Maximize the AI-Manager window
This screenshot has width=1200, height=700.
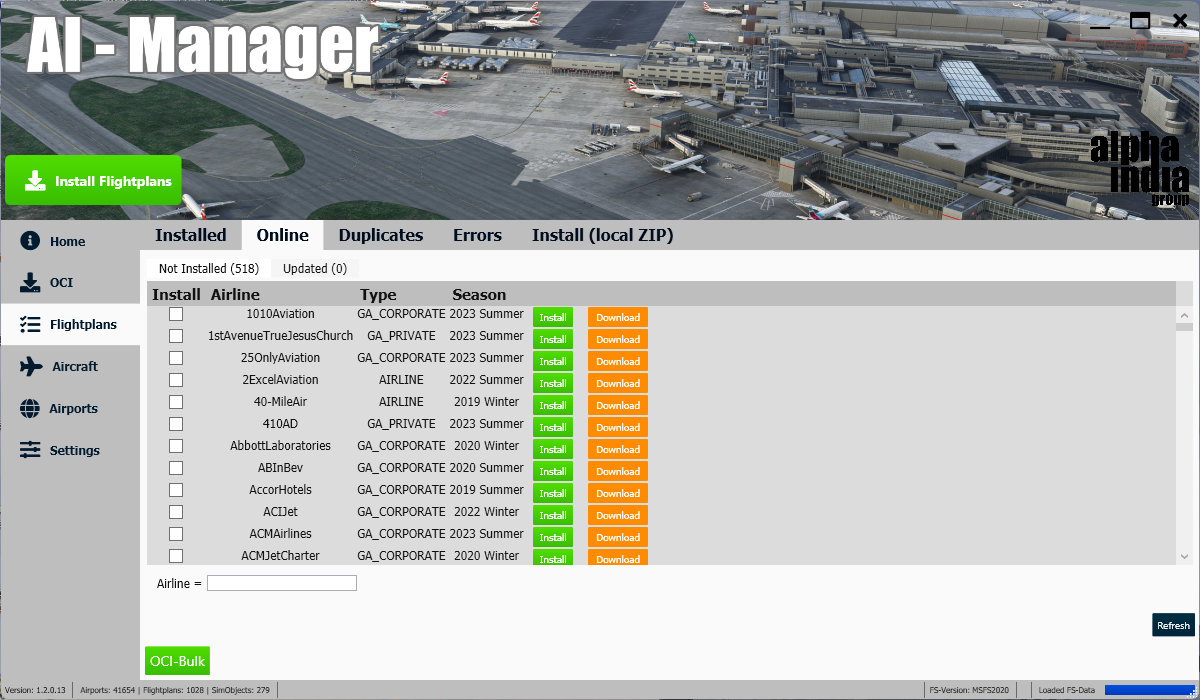tap(1140, 20)
